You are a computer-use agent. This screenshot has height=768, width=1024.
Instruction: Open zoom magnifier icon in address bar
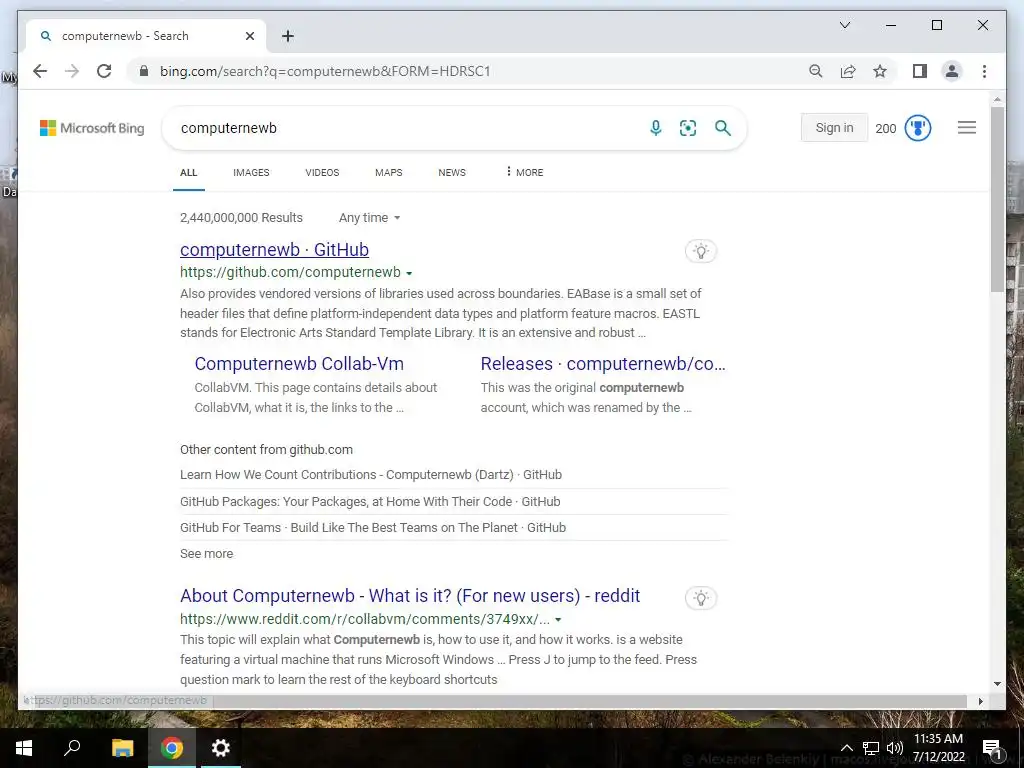tap(816, 71)
